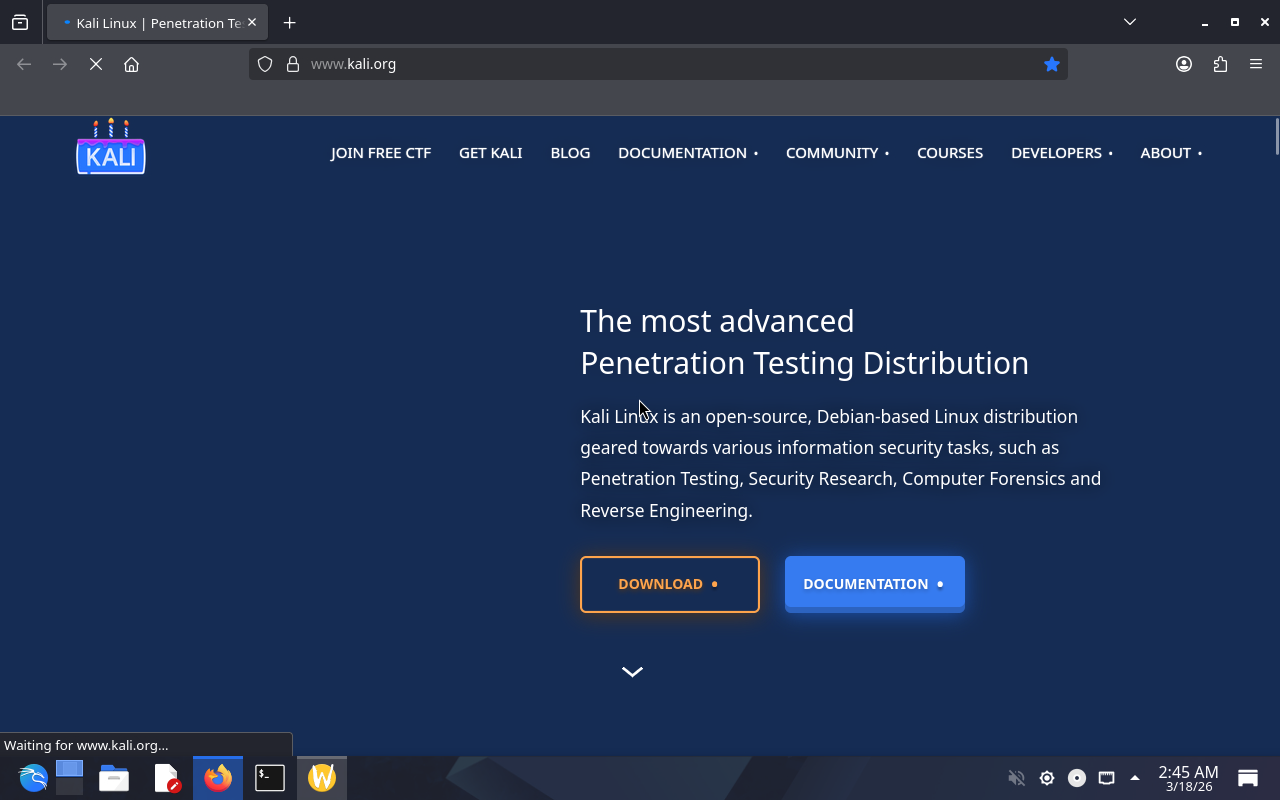
Task: Click the scroll-down chevron below the buttons
Action: (x=632, y=672)
